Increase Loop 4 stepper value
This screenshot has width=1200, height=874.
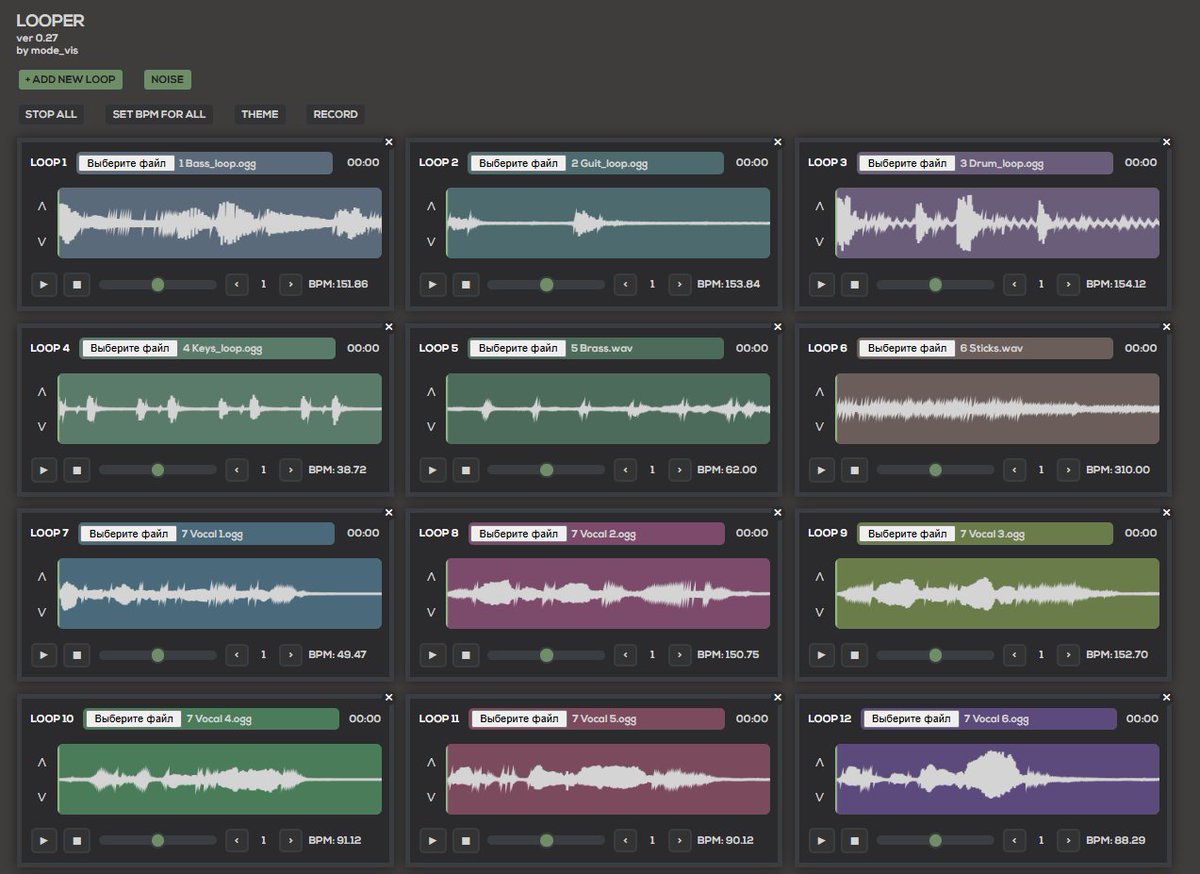290,470
